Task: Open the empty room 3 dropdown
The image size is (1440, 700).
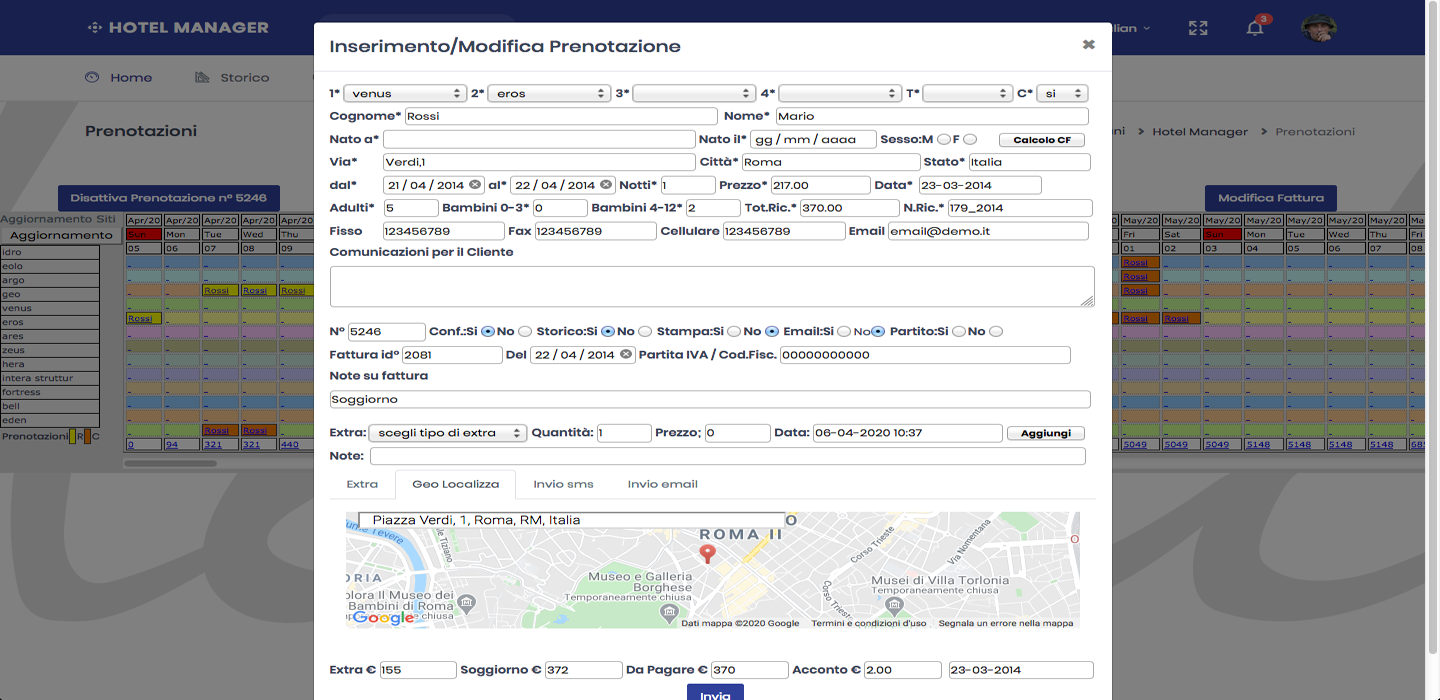Action: pyautogui.click(x=694, y=93)
